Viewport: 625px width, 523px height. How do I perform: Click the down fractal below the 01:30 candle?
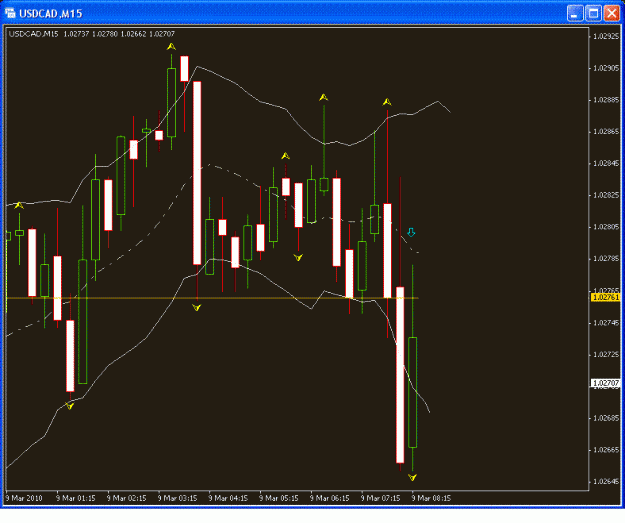pyautogui.click(x=70, y=406)
